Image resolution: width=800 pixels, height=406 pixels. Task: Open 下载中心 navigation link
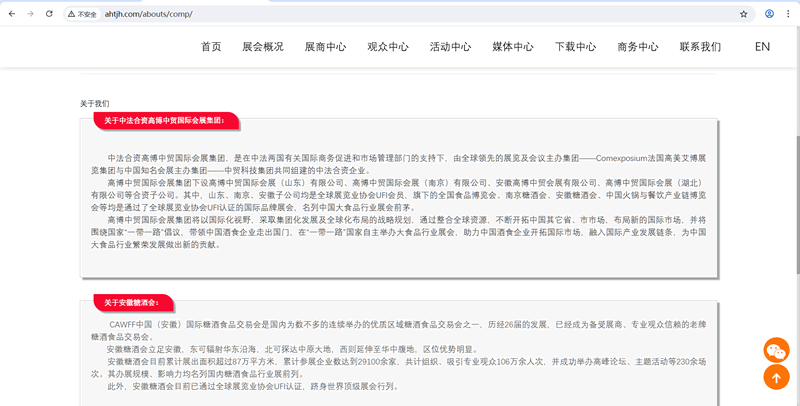pyautogui.click(x=575, y=47)
